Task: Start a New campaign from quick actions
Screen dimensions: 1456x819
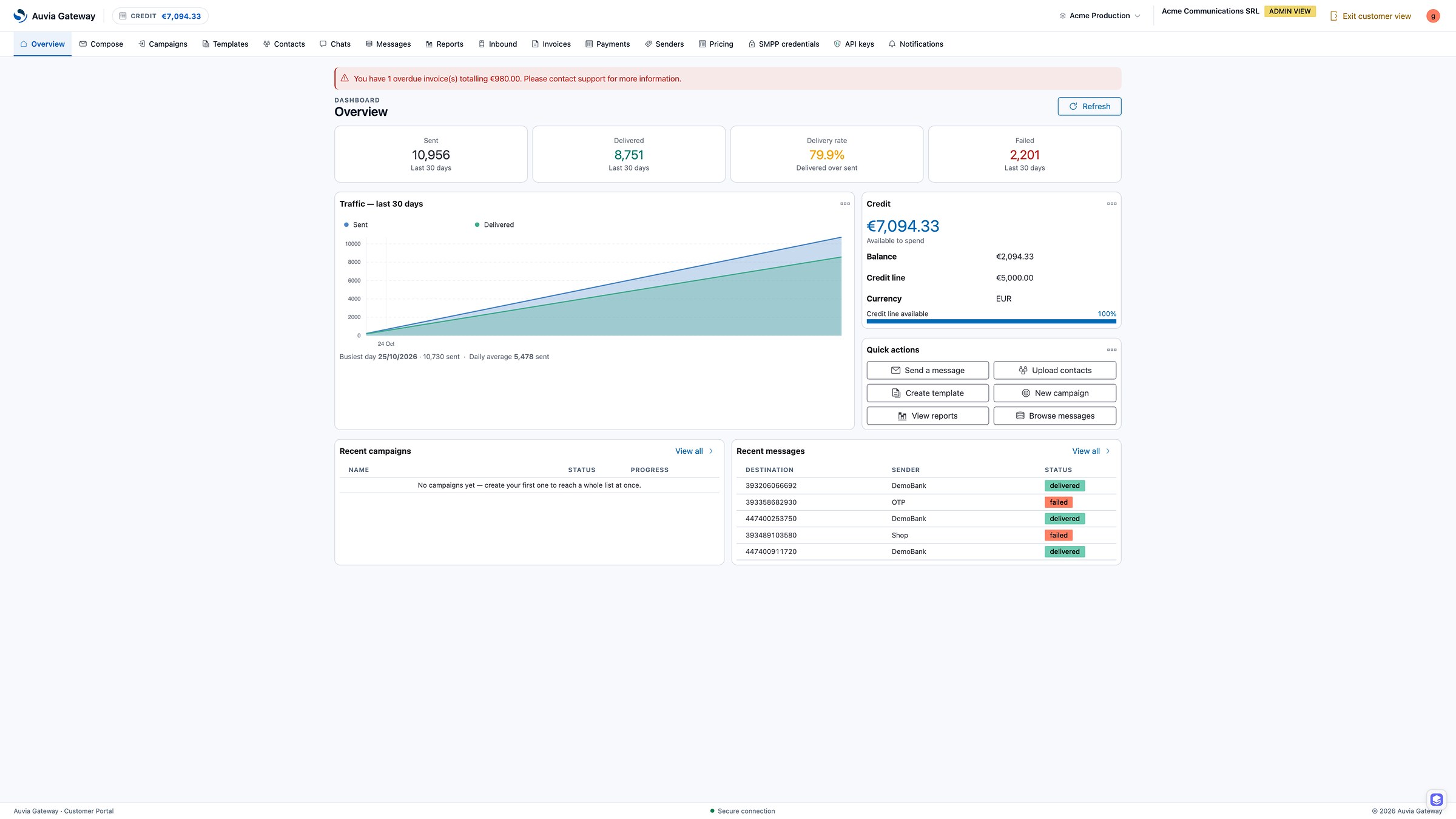Action: pyautogui.click(x=1054, y=393)
